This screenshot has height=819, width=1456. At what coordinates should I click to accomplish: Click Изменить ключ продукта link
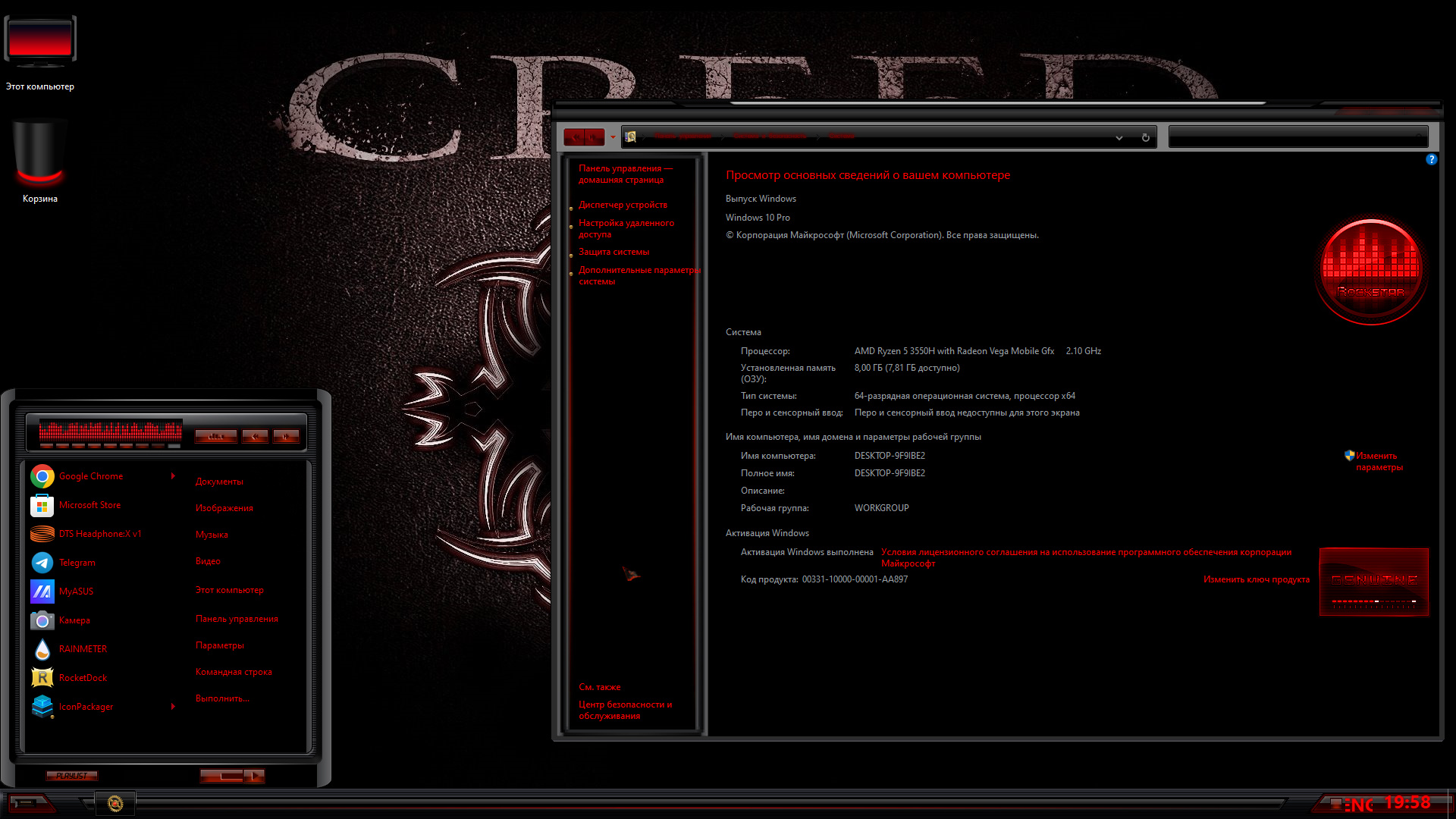pyautogui.click(x=1256, y=579)
